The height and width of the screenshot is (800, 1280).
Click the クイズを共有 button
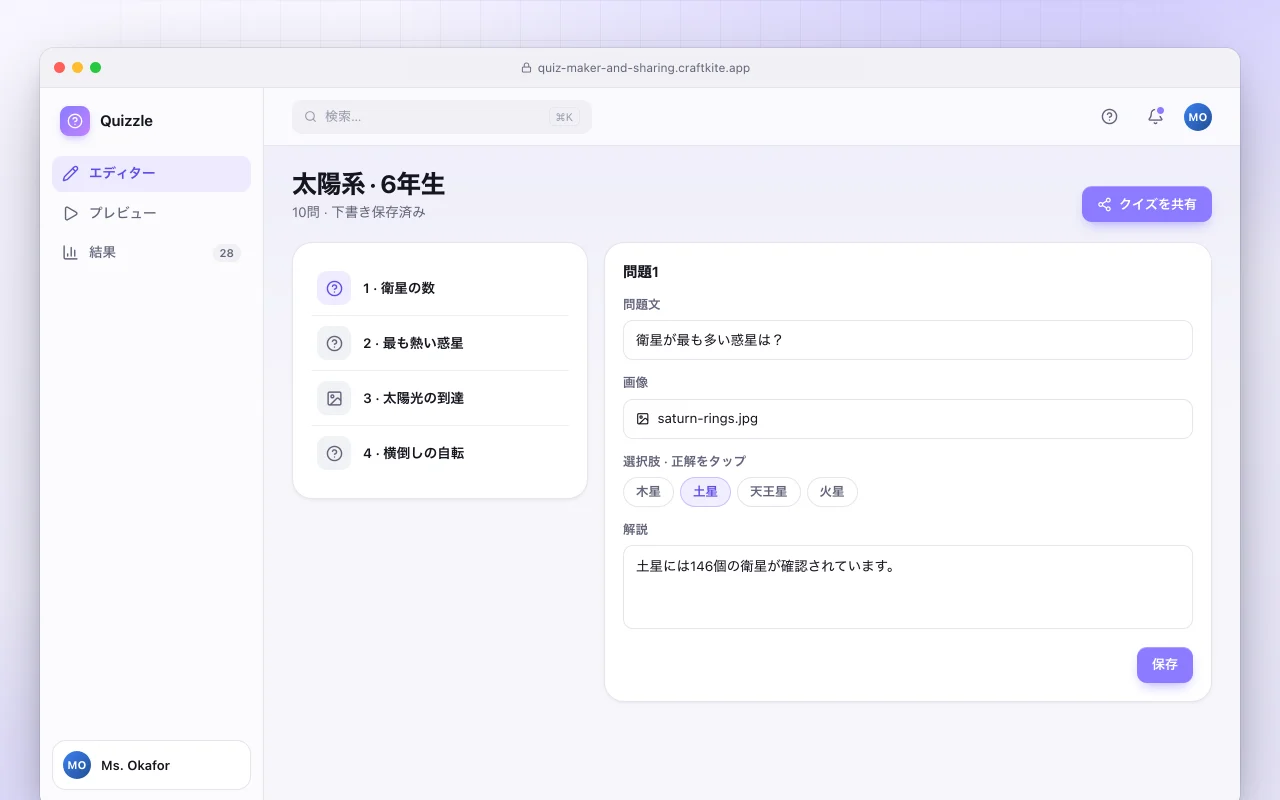tap(1147, 204)
